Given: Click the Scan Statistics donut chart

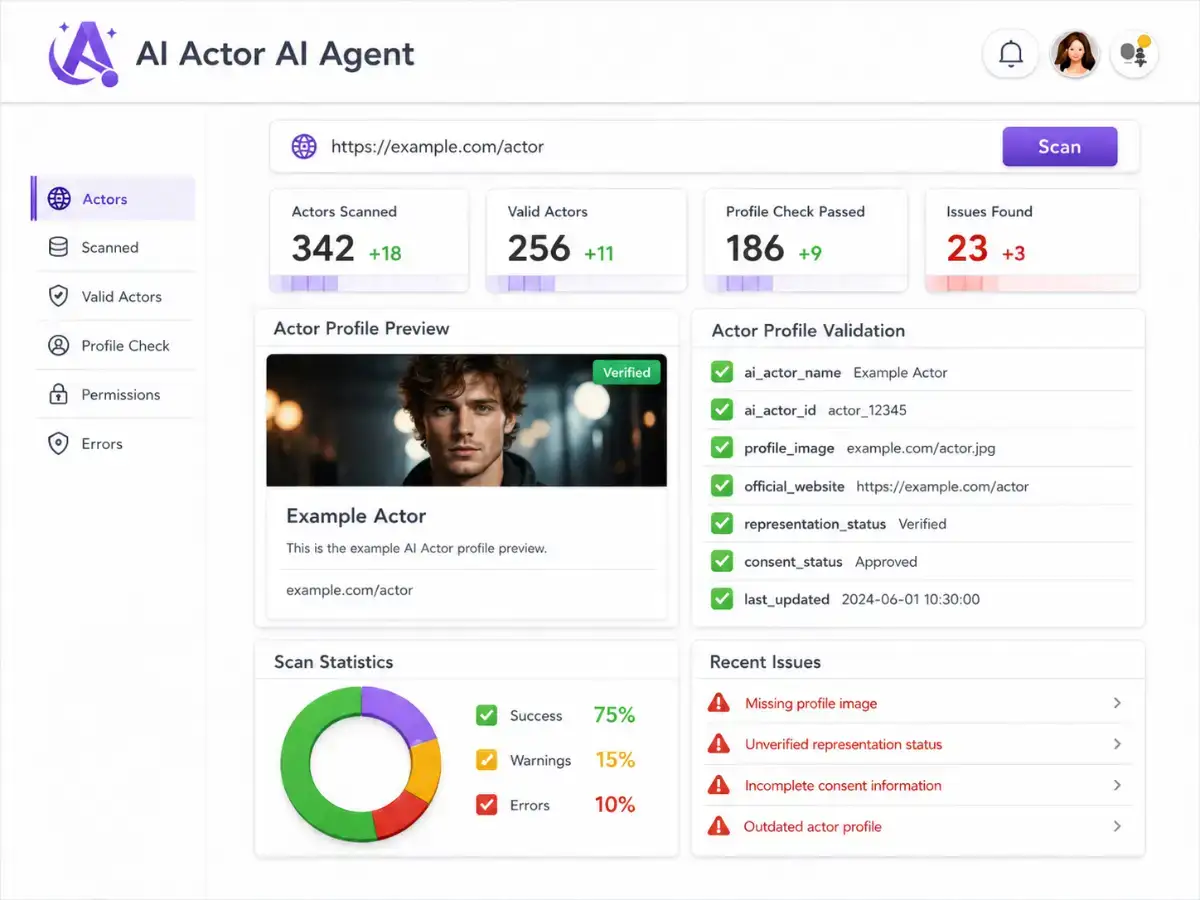Looking at the screenshot, I should coord(361,762).
